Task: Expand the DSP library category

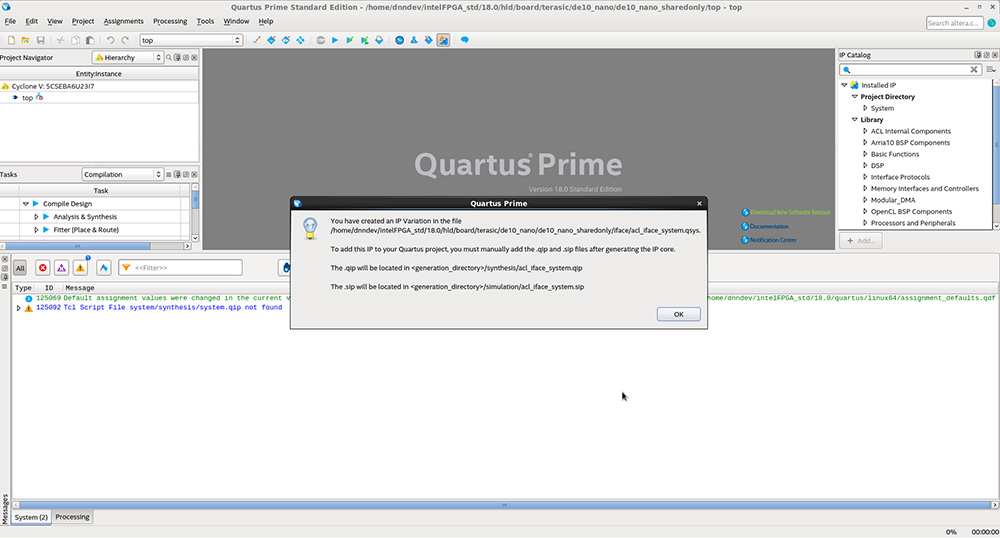Action: click(865, 166)
